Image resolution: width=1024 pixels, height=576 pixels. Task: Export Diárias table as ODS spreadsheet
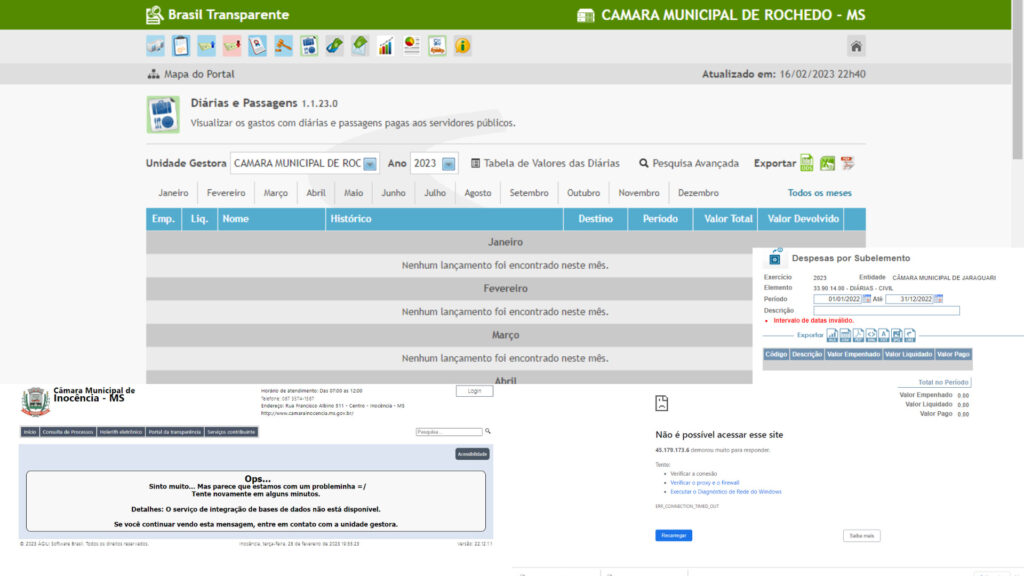(807, 163)
